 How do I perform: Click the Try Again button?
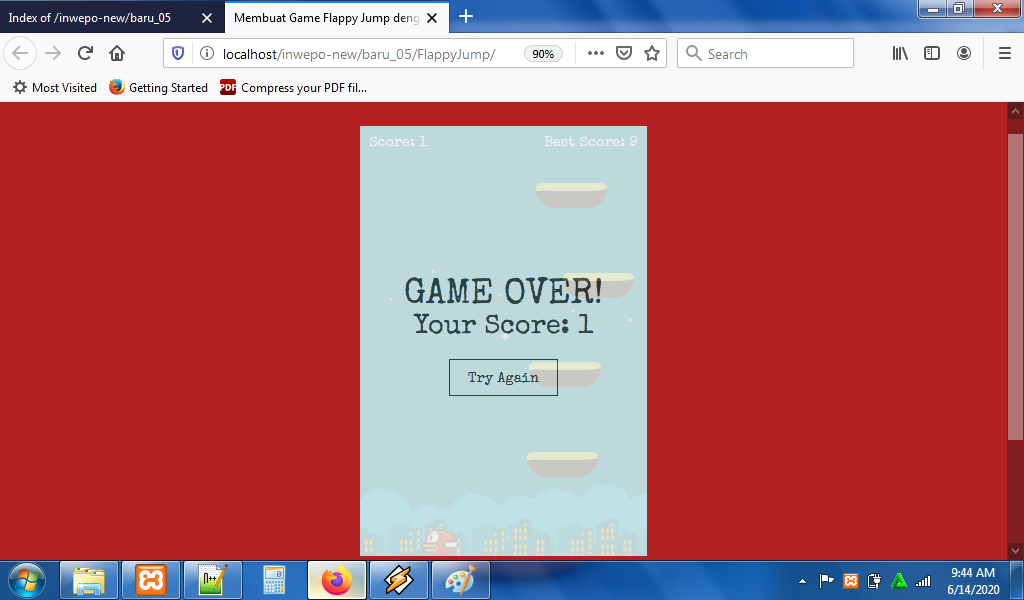pyautogui.click(x=503, y=377)
